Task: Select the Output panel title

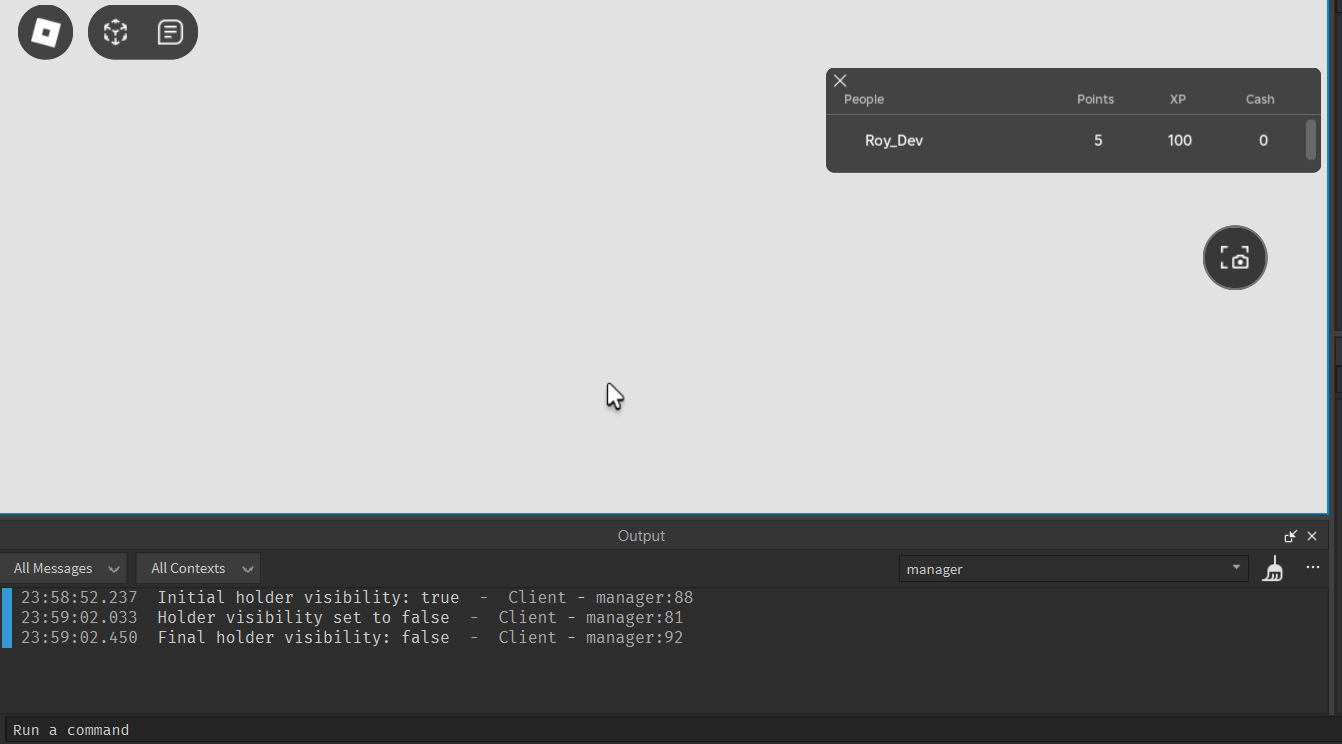Action: [x=641, y=535]
